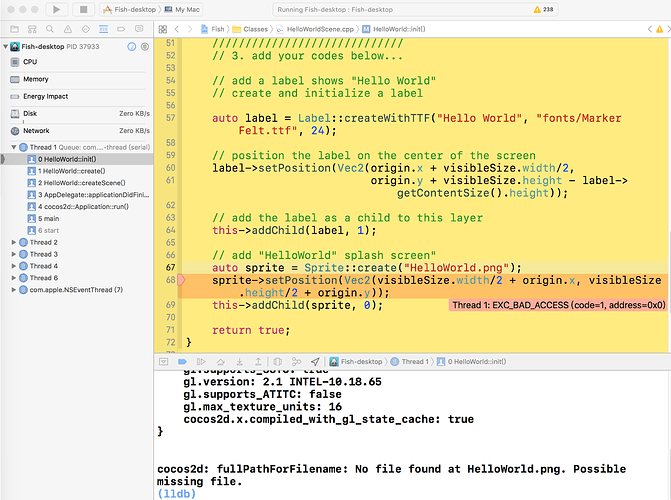Open the Find navigator magnifier icon
This screenshot has width=671, height=500.
click(50, 29)
